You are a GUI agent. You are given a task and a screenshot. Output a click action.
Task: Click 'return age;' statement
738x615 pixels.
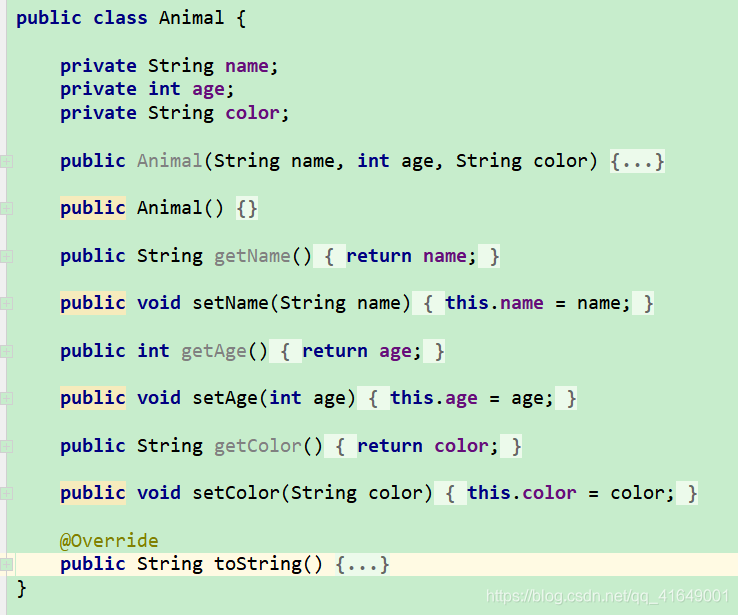pyautogui.click(x=361, y=351)
